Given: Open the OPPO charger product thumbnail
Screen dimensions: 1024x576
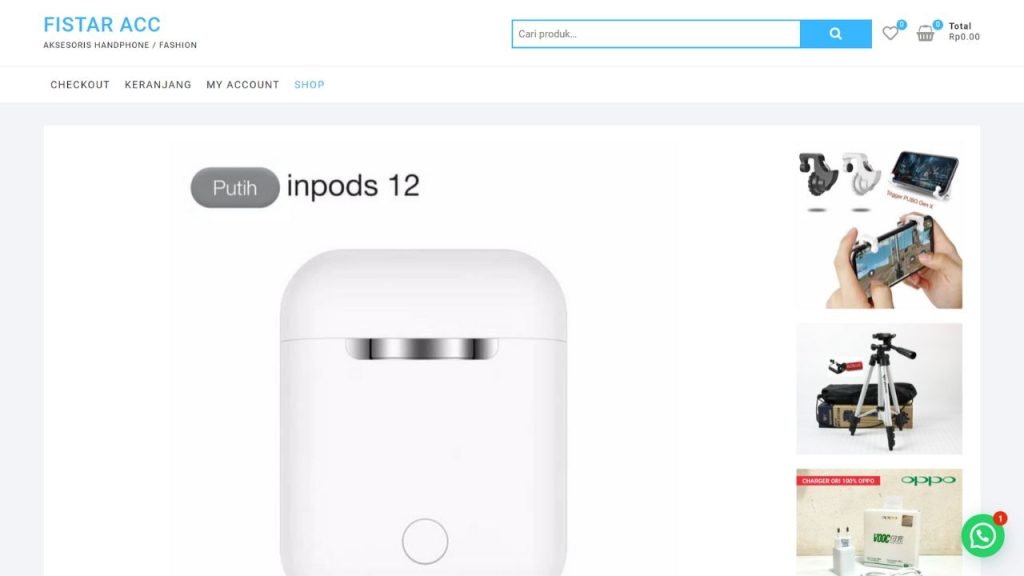Looking at the screenshot, I should click(x=879, y=522).
